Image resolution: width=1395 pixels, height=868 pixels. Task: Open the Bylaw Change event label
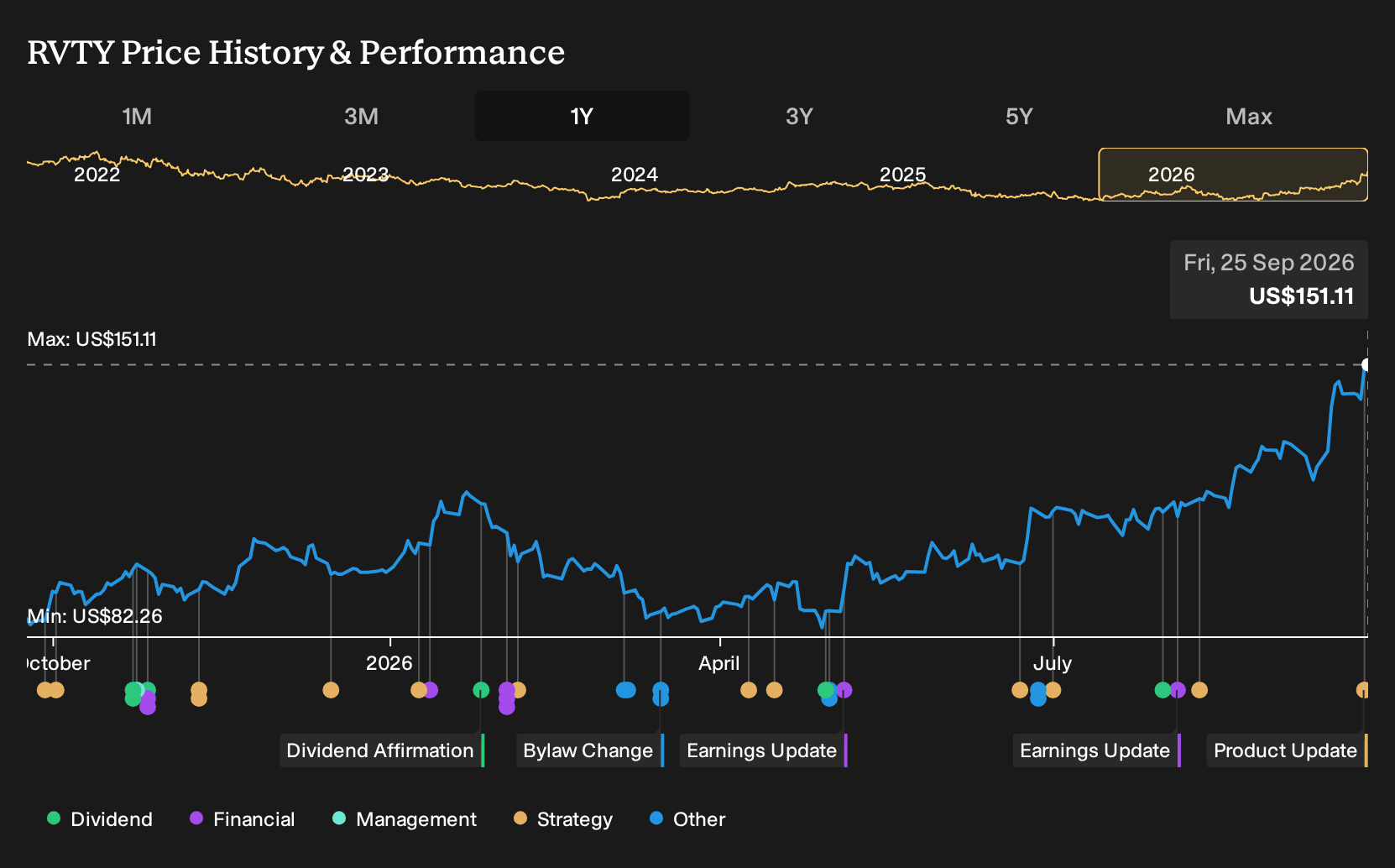(x=590, y=750)
